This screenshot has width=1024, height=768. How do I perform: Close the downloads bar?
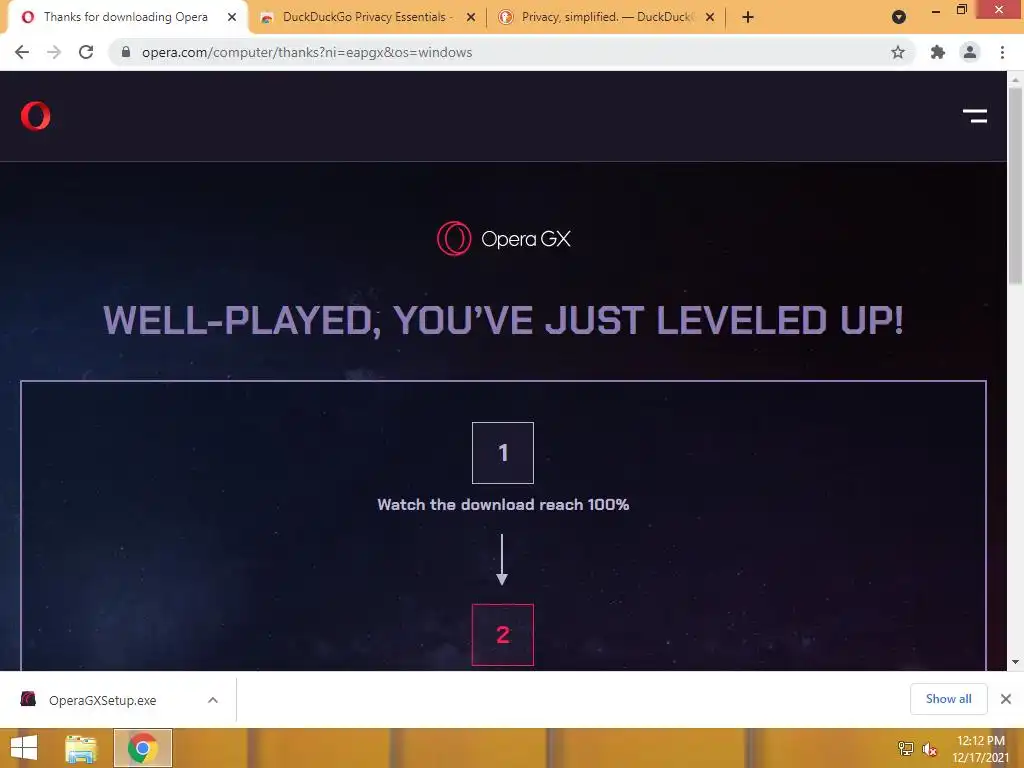1006,699
